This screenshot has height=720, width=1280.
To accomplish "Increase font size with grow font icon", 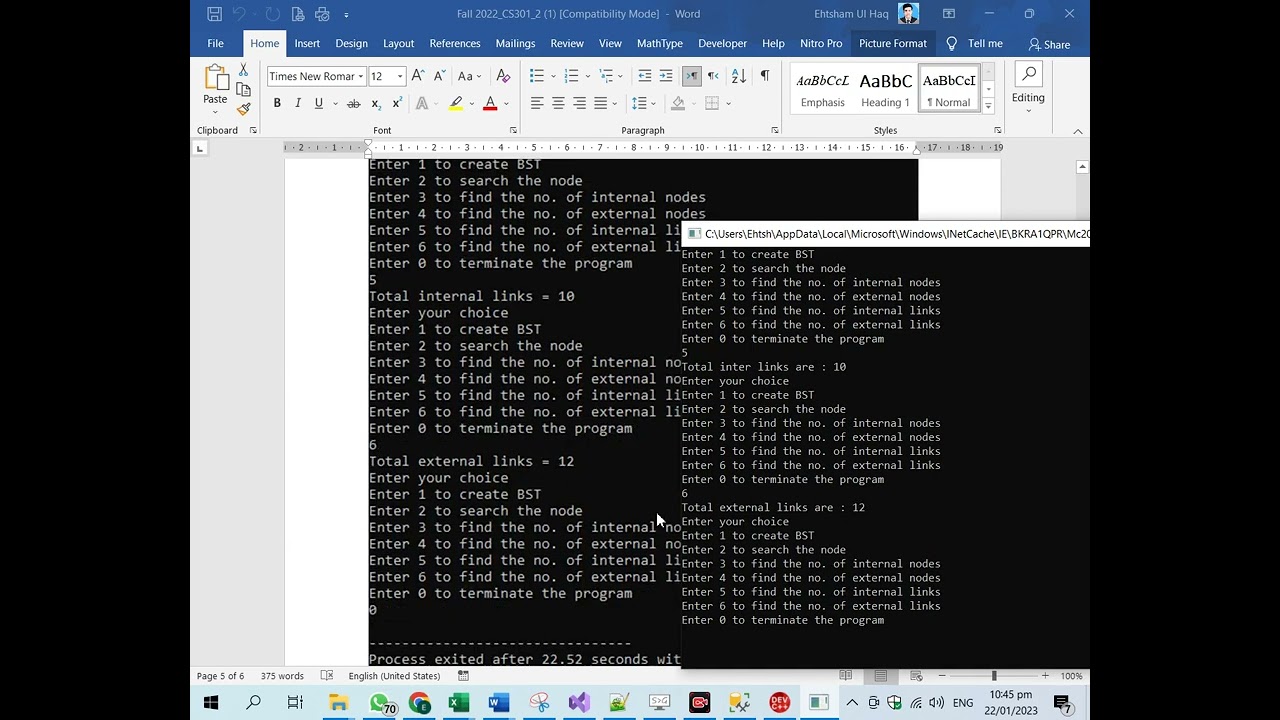I will pos(418,76).
